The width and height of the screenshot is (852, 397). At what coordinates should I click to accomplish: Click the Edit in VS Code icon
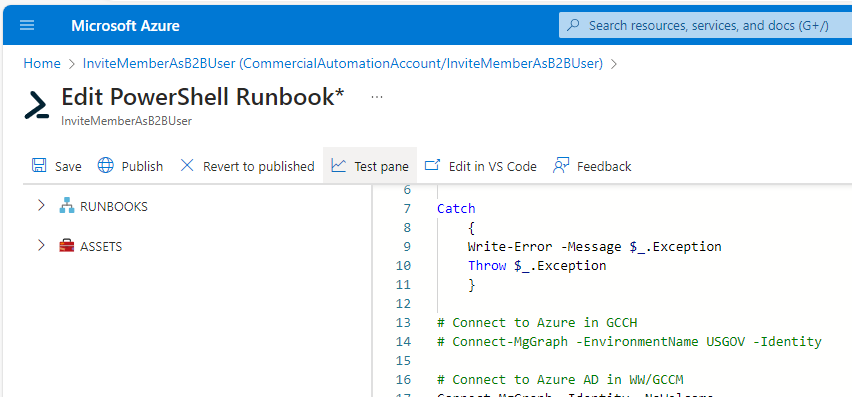click(x=432, y=165)
